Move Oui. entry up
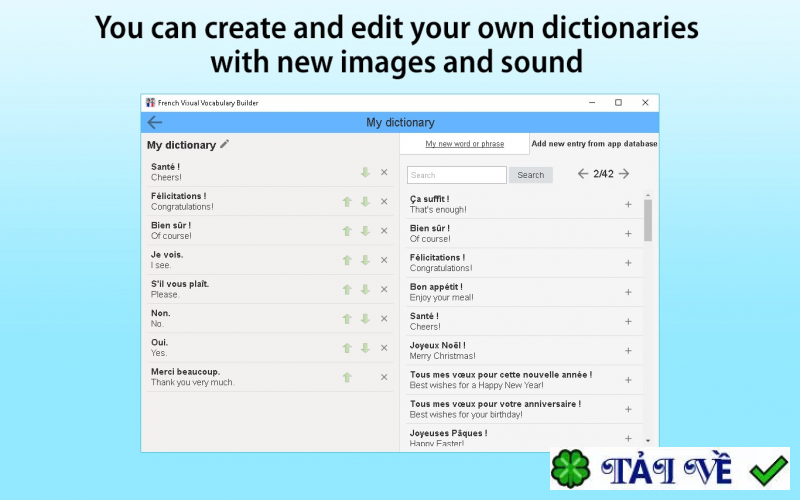The width and height of the screenshot is (800, 500). coord(347,348)
